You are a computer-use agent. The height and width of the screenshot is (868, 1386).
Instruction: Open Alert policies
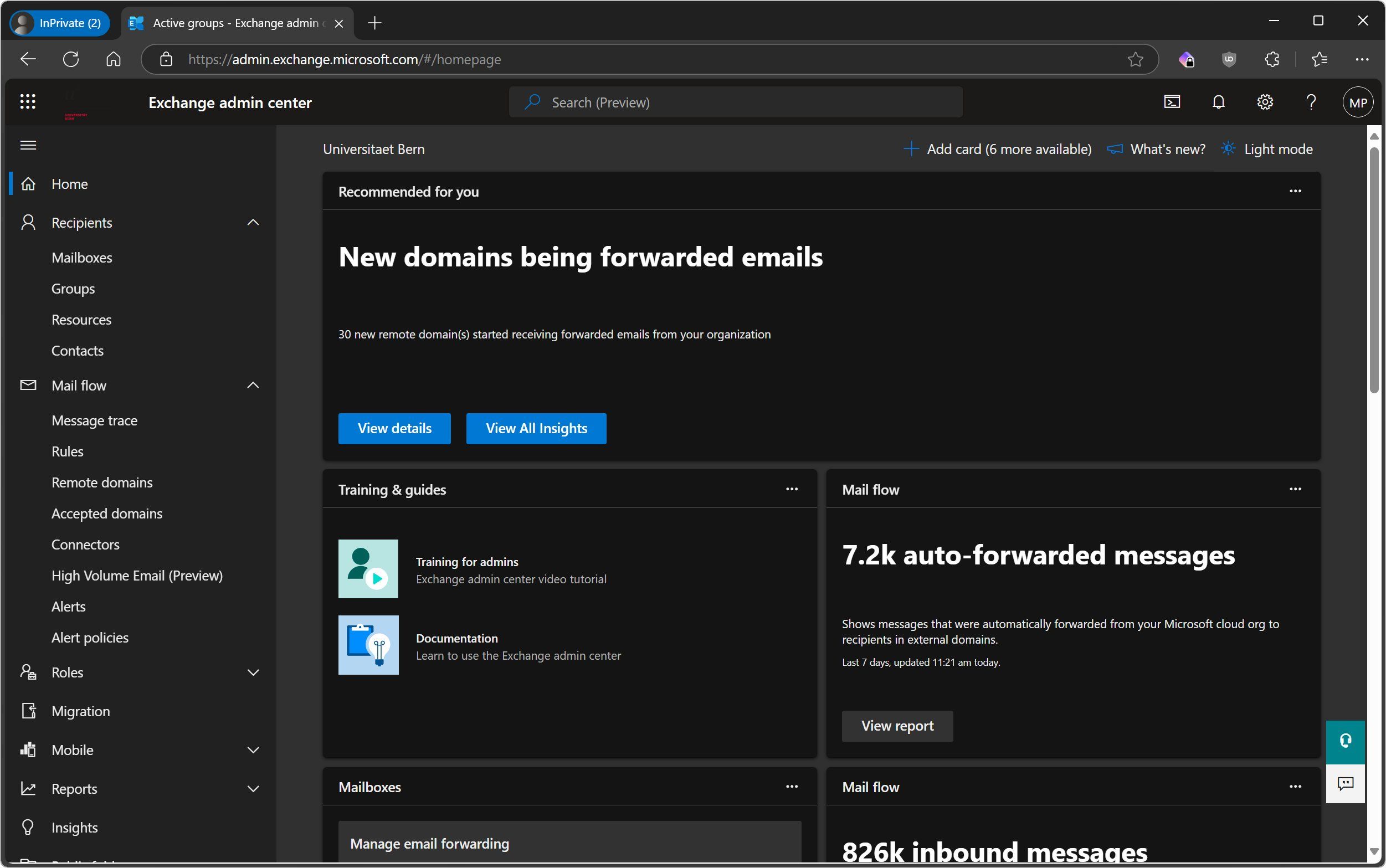pos(90,638)
